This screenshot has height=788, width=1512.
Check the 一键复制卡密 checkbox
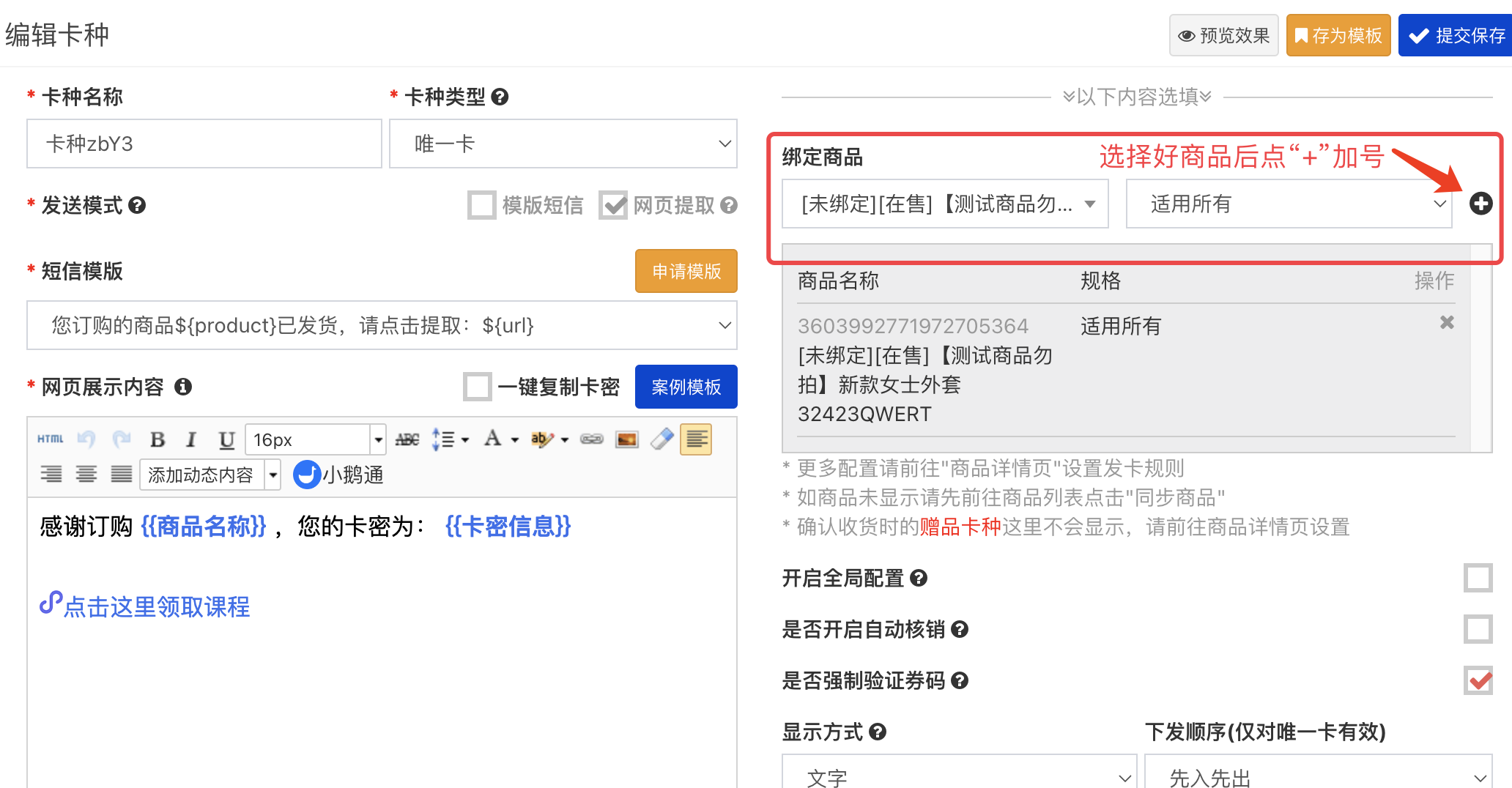click(x=478, y=387)
